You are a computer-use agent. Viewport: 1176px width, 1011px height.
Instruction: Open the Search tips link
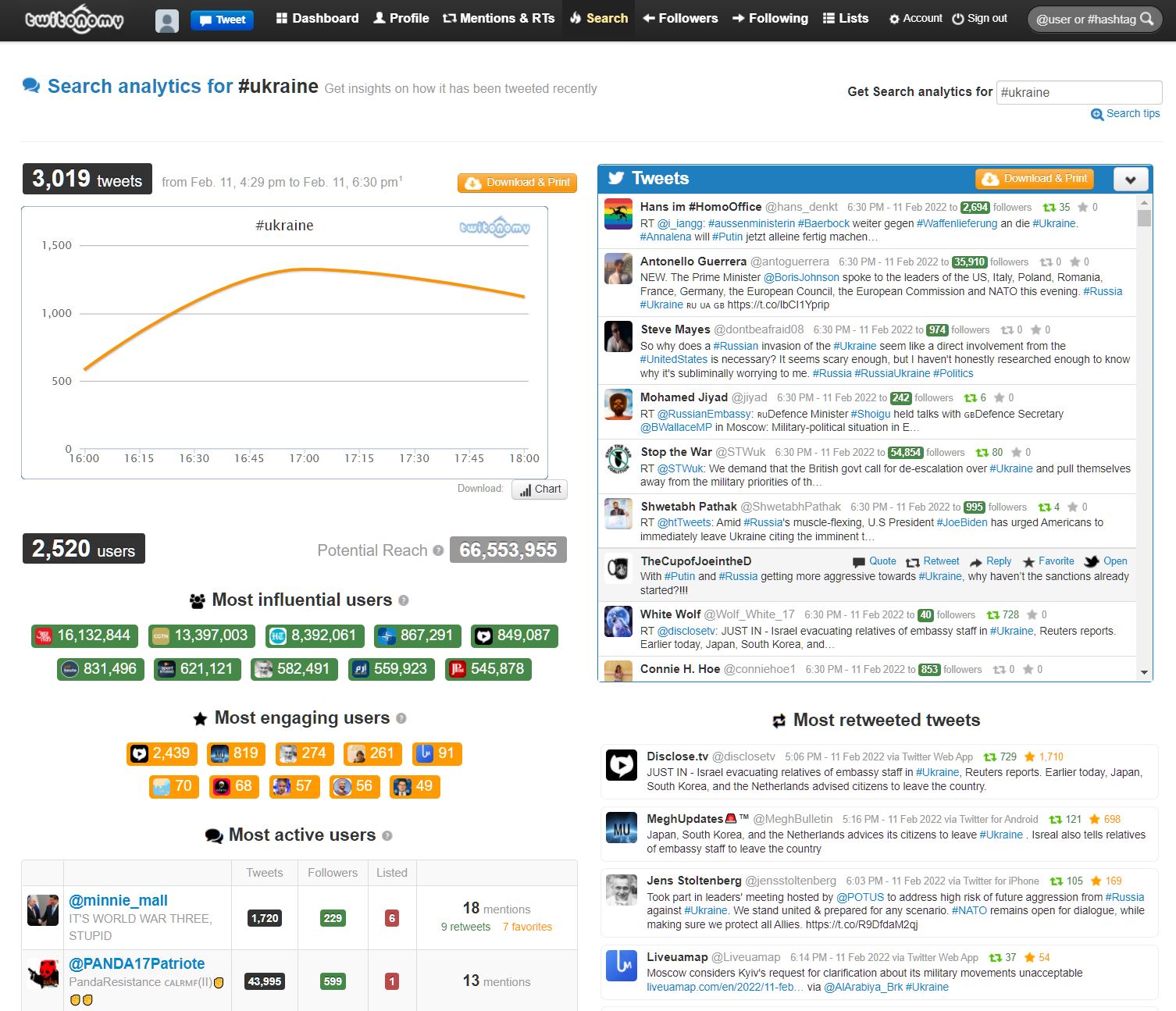click(x=1125, y=114)
